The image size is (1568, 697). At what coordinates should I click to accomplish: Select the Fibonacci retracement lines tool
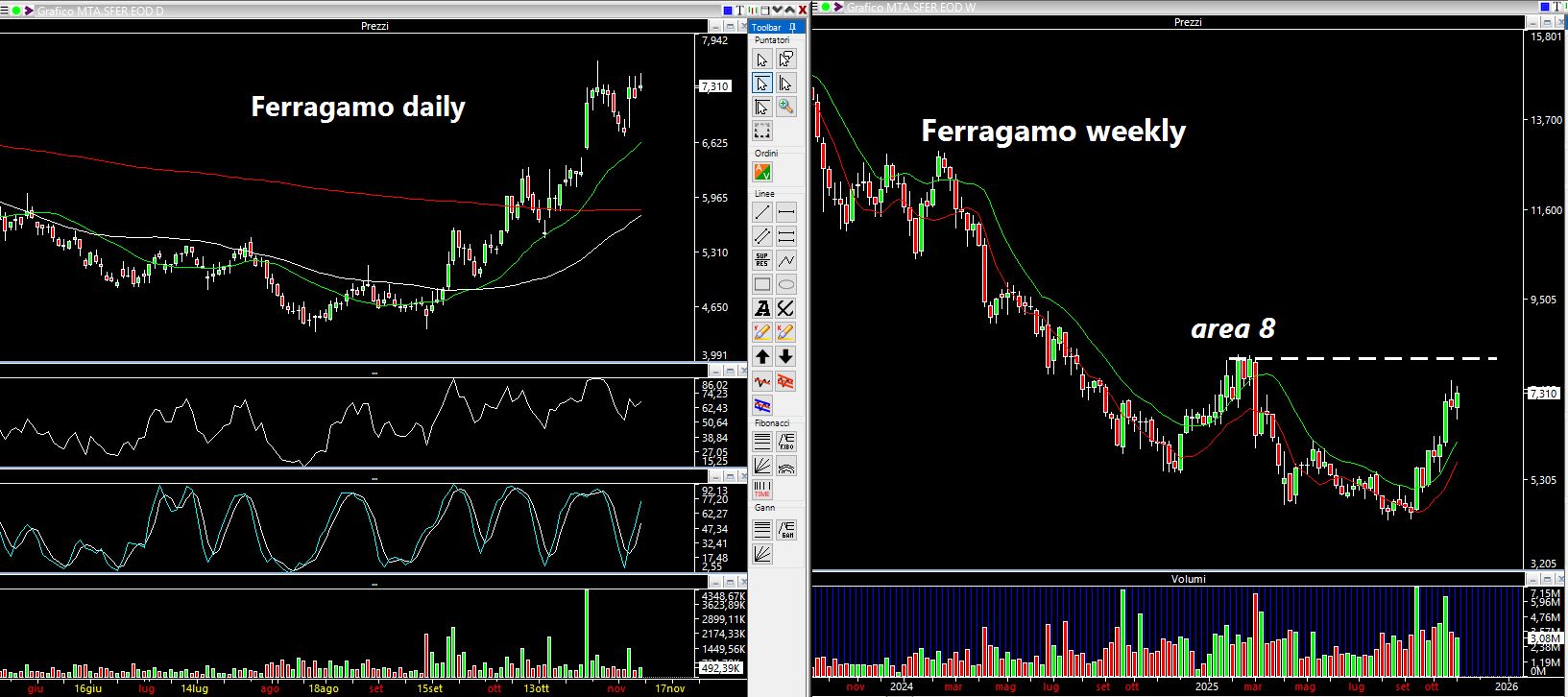(762, 442)
